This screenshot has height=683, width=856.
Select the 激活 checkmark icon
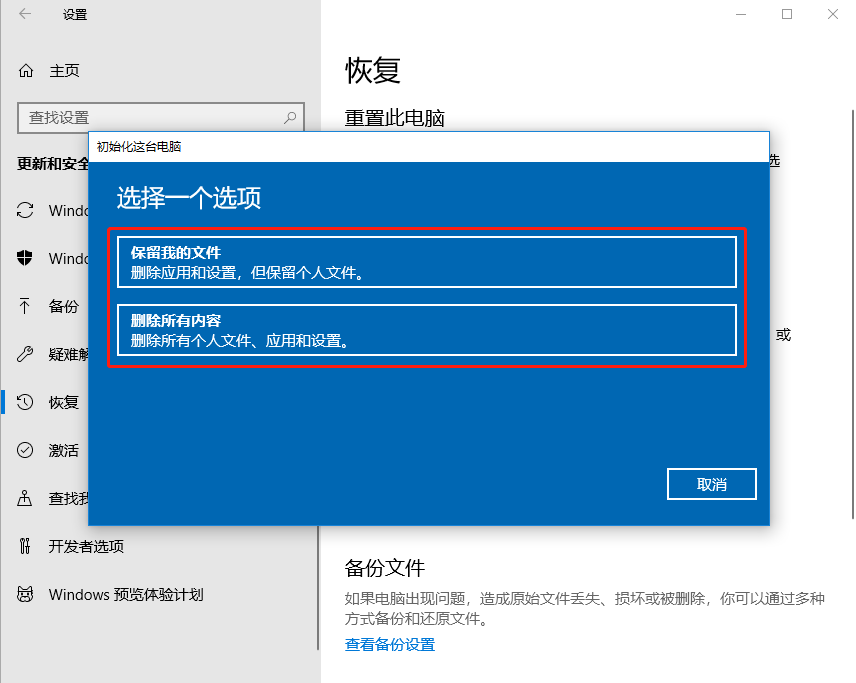(24, 450)
